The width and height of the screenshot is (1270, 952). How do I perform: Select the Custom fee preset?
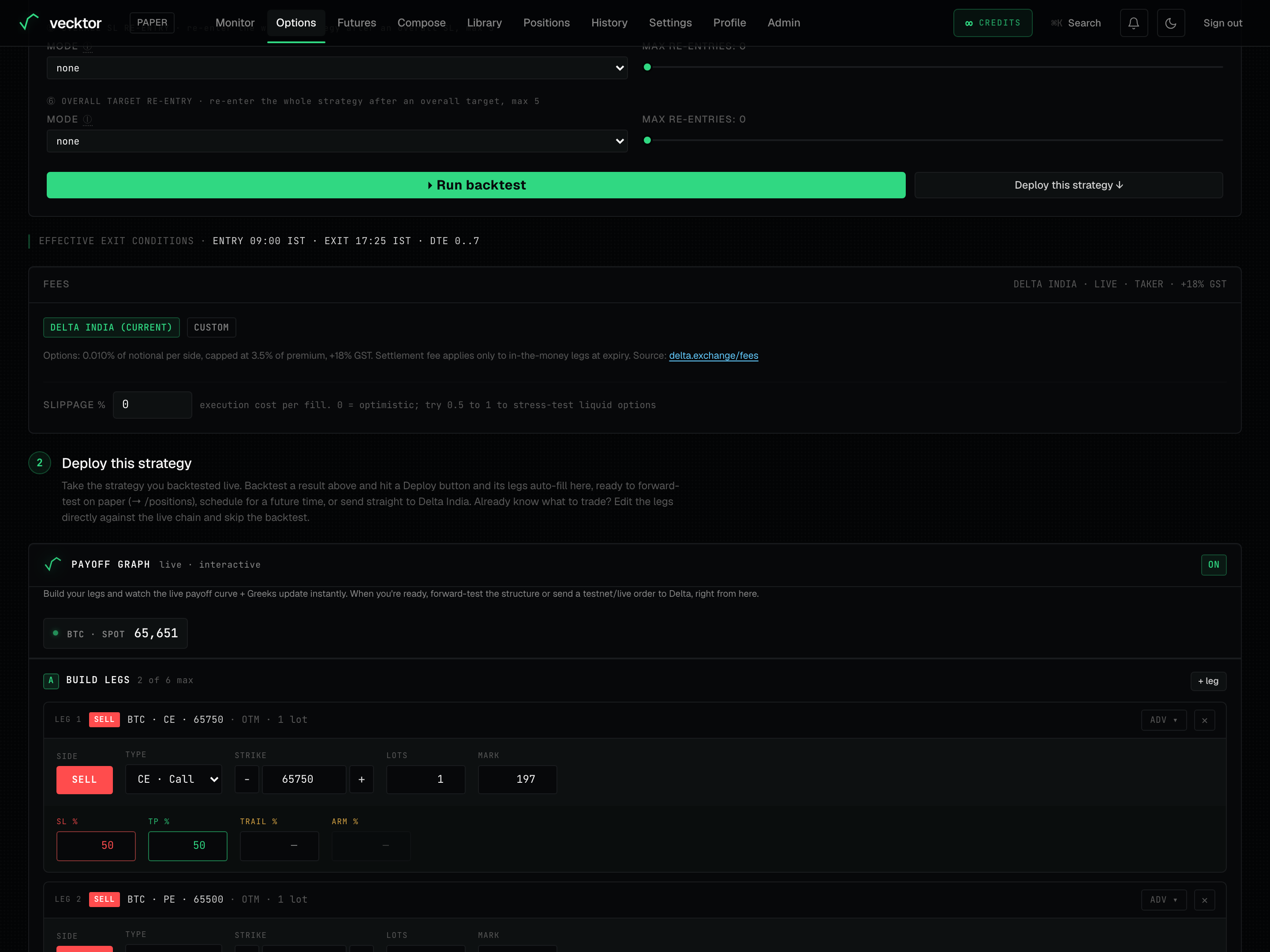[211, 327]
